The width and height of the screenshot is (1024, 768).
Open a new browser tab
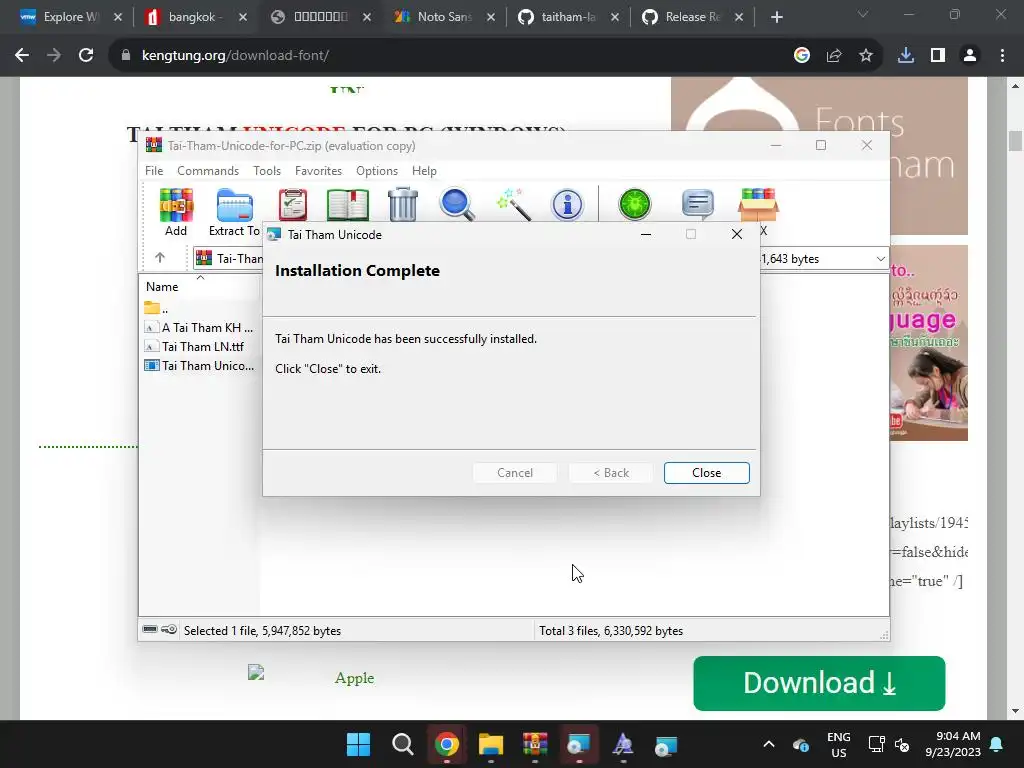click(x=776, y=17)
